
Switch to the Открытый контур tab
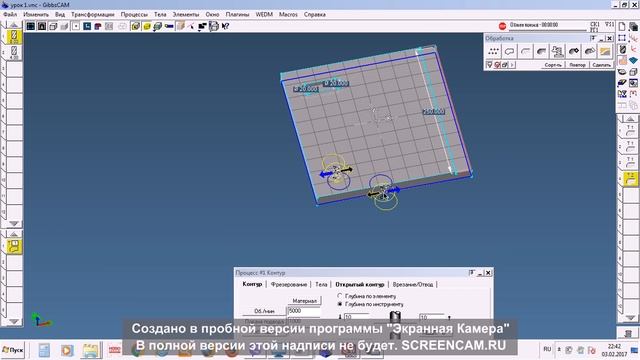click(360, 284)
